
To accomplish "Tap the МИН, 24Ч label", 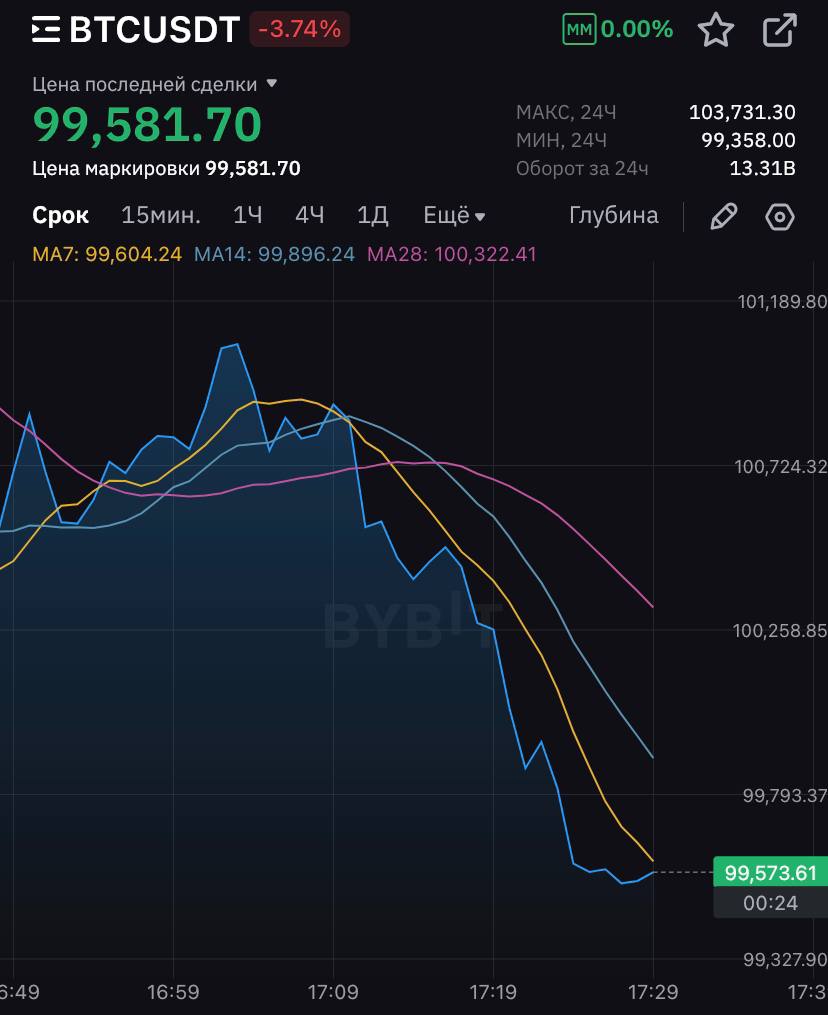I will point(561,140).
